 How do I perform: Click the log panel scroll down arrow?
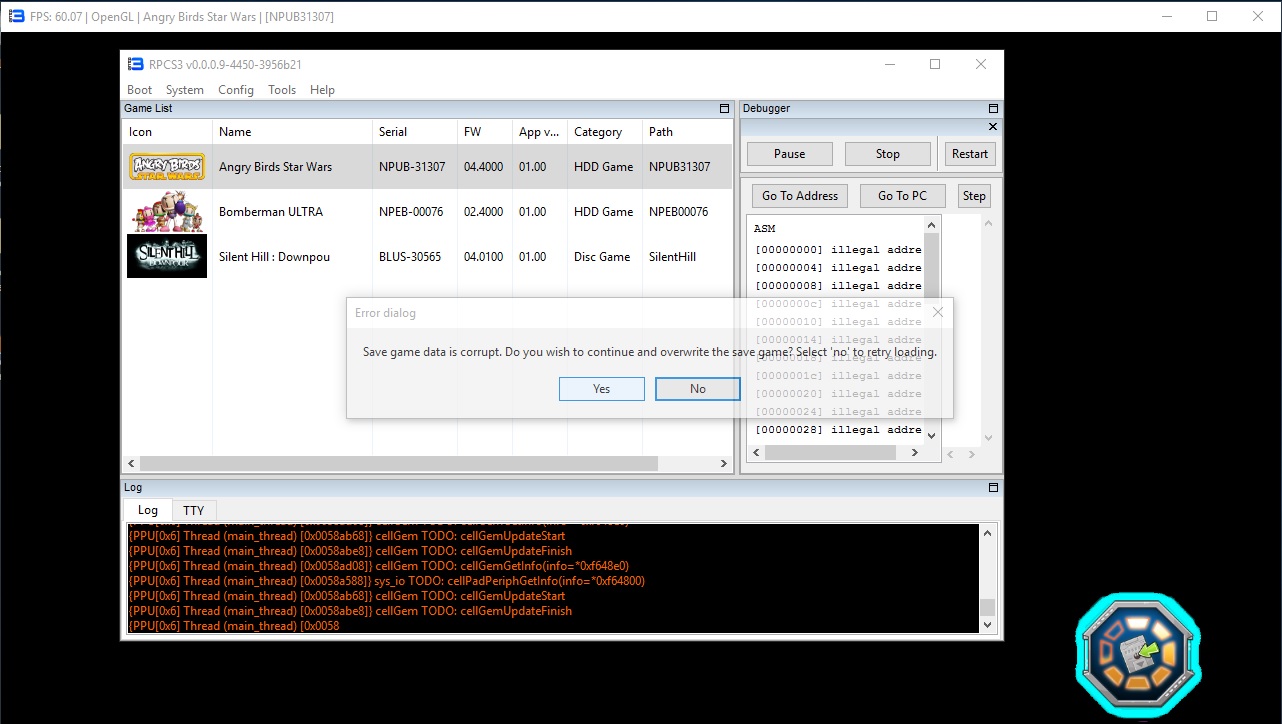(x=988, y=625)
